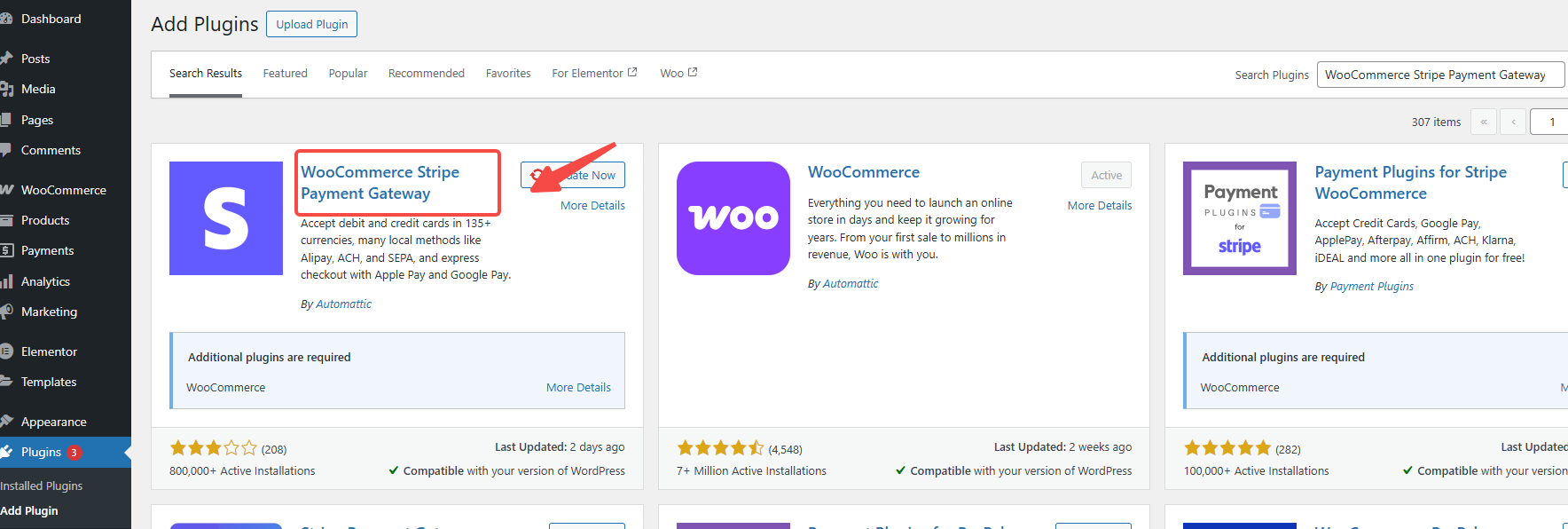Open the For Elementor external tab
Viewport: 1568px width, 529px height.
click(593, 74)
